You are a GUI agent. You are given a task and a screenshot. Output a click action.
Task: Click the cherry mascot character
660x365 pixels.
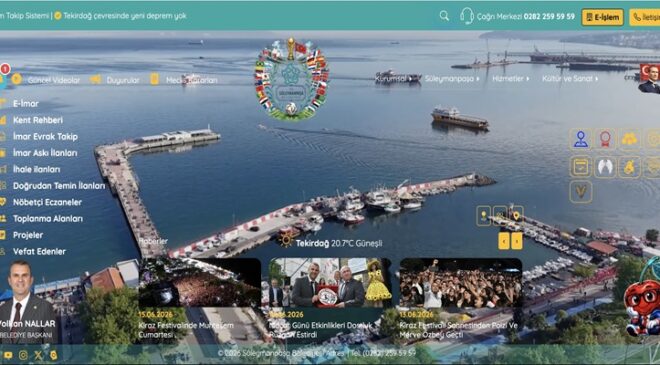point(641,299)
